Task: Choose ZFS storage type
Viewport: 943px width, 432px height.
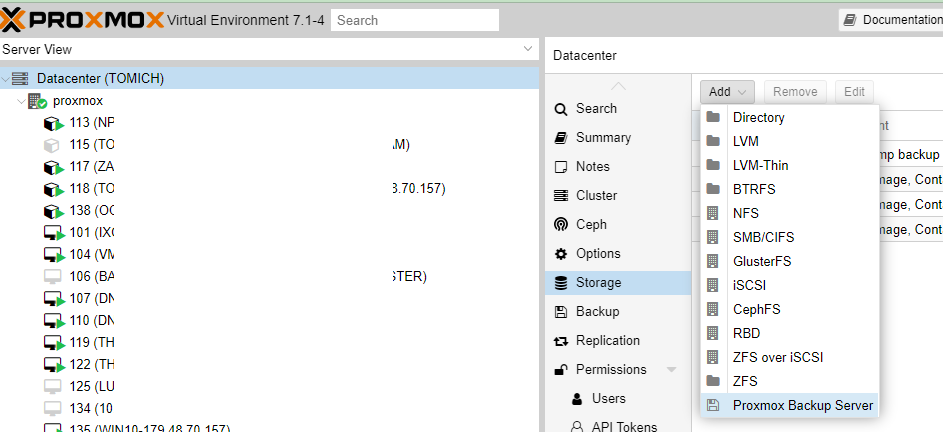Action: tap(789, 381)
